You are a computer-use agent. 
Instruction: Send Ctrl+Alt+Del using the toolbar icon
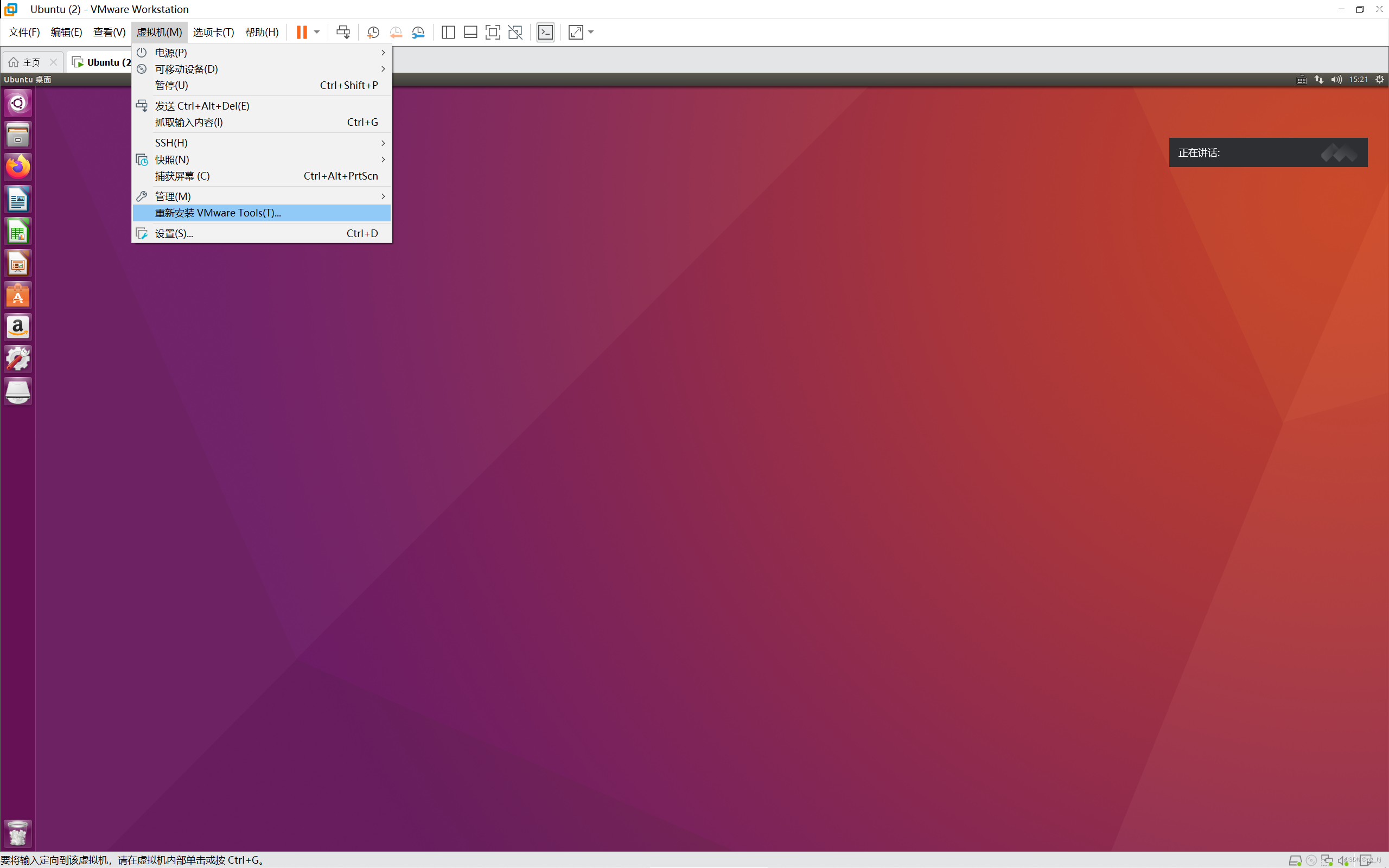343,33
